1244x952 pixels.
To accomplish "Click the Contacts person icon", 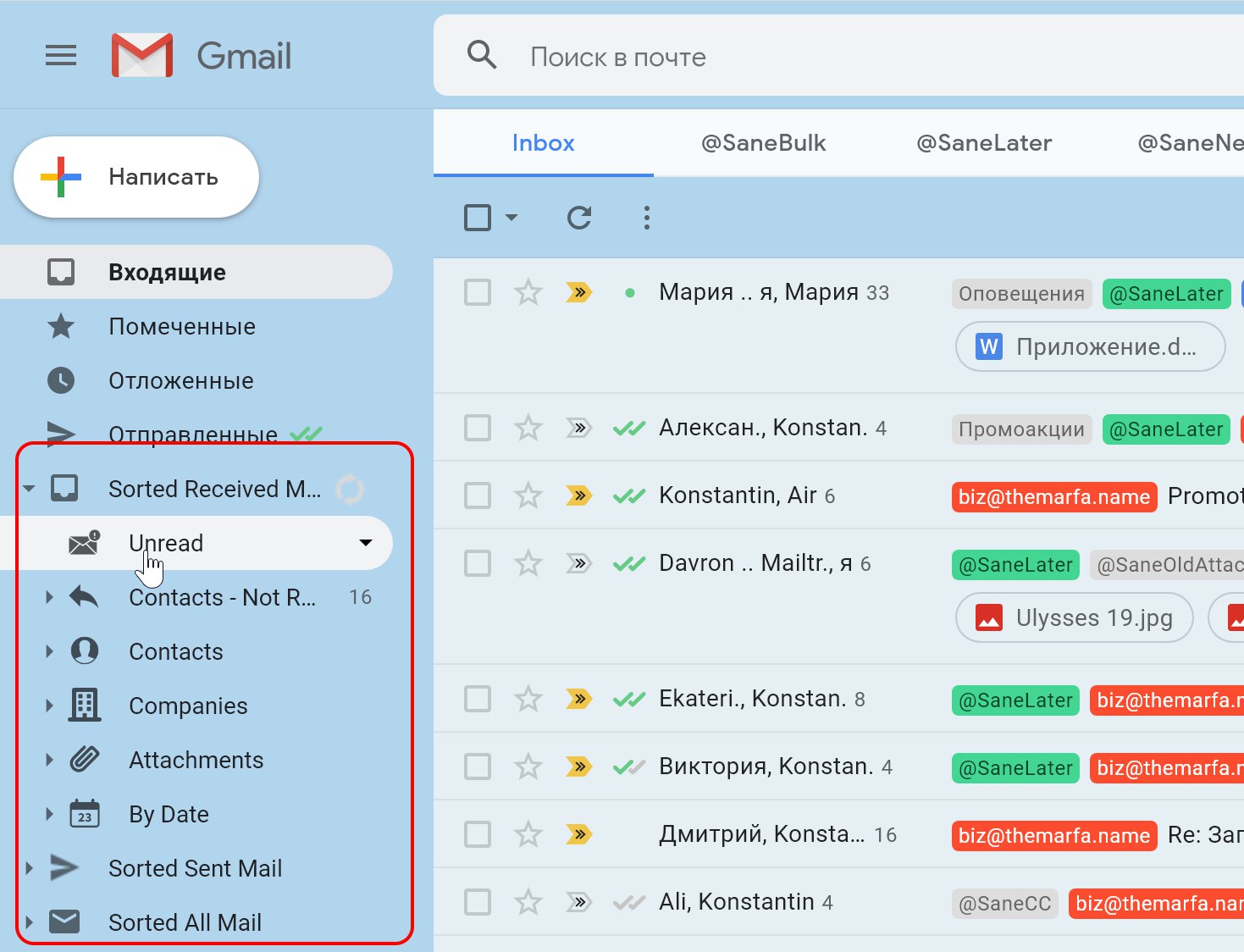I will click(85, 650).
